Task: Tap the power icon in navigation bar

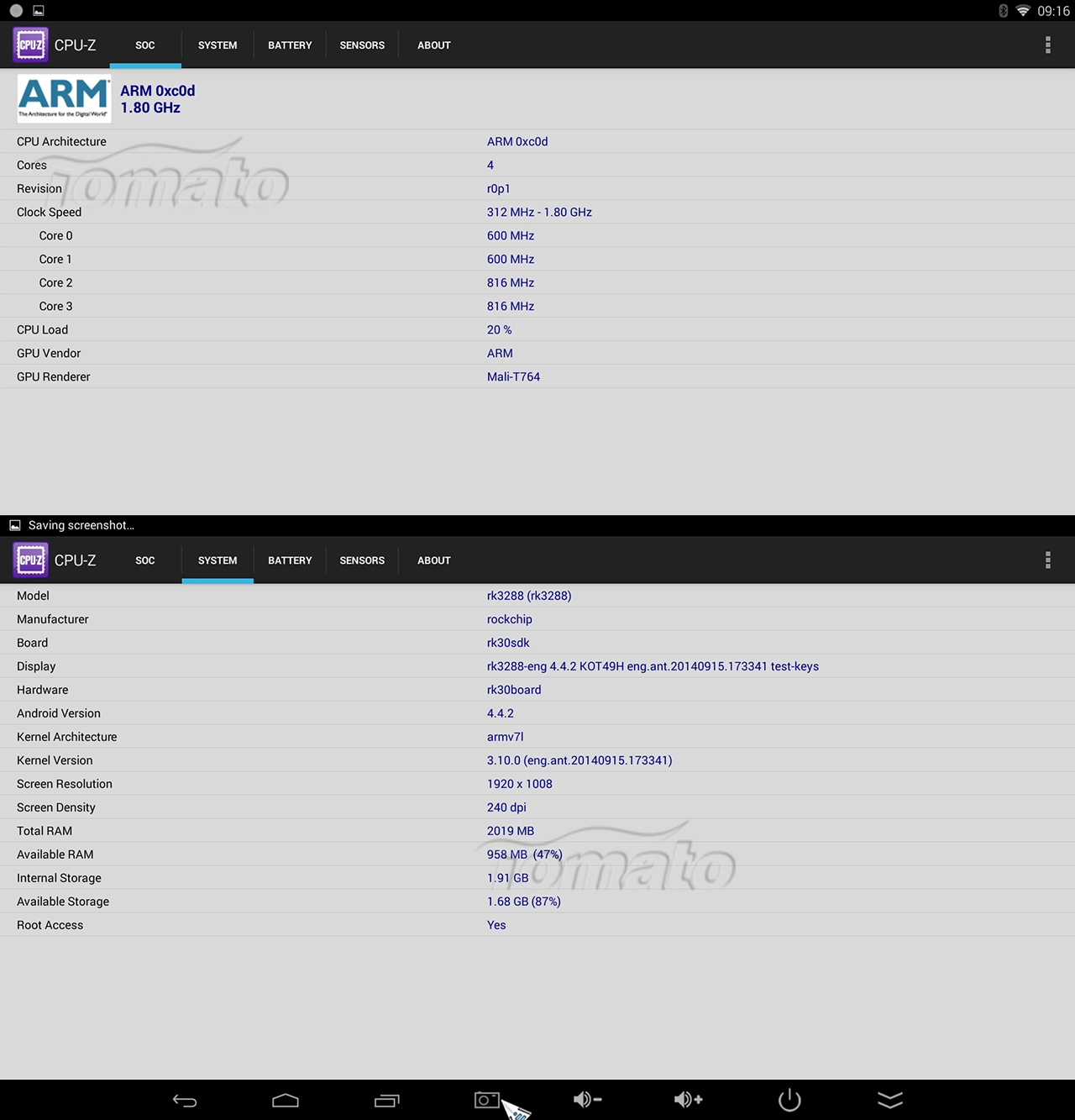Action: [789, 1100]
